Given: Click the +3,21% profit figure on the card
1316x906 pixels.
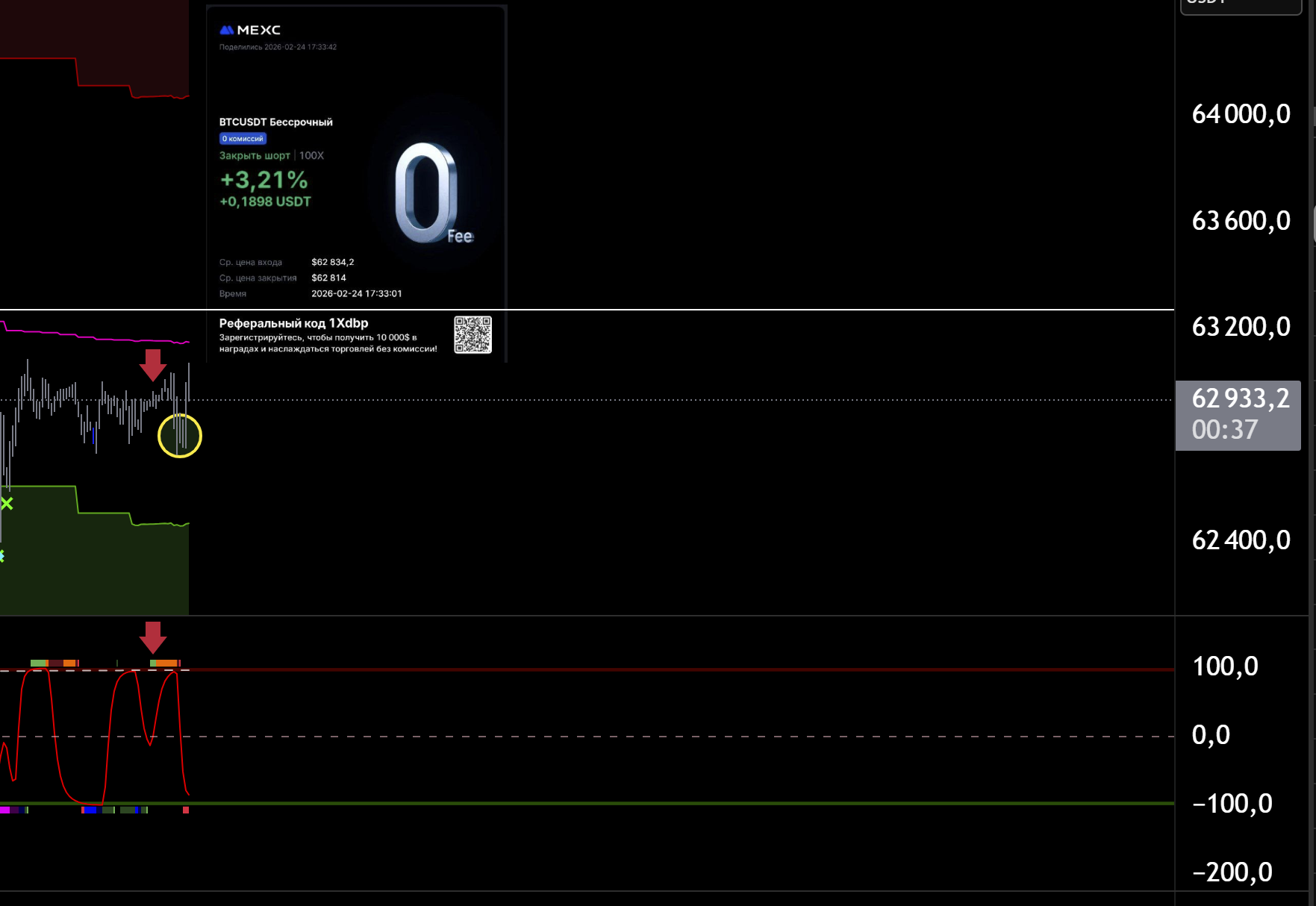Looking at the screenshot, I should point(263,180).
